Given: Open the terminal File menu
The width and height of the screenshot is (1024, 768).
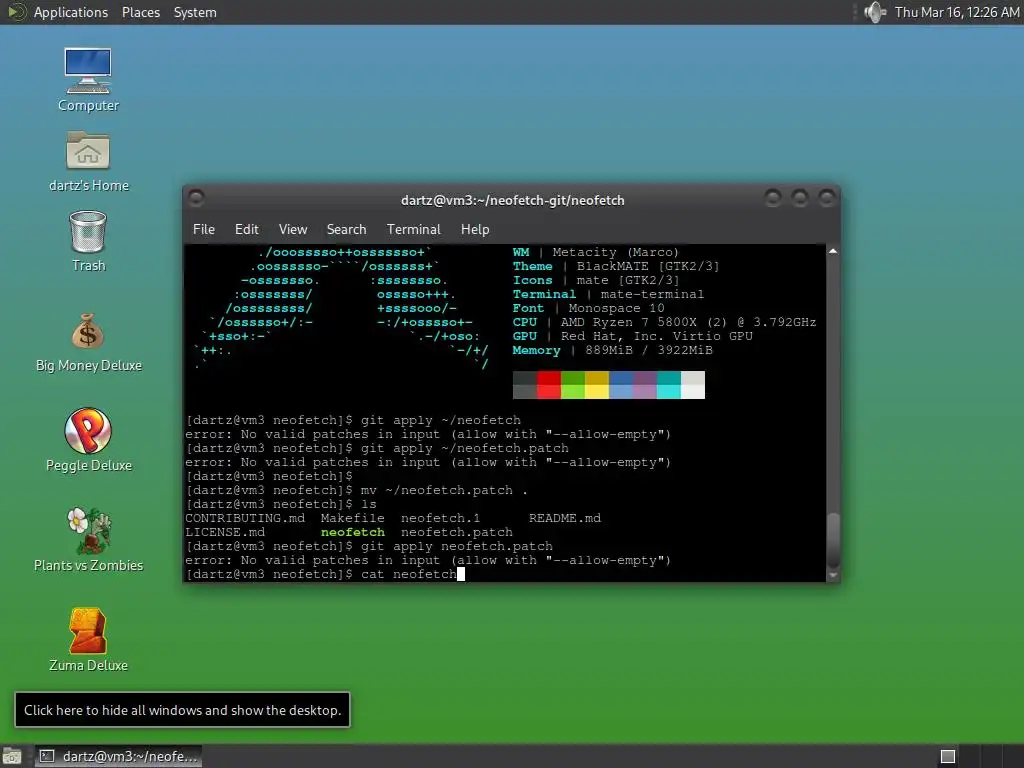Looking at the screenshot, I should (x=204, y=229).
